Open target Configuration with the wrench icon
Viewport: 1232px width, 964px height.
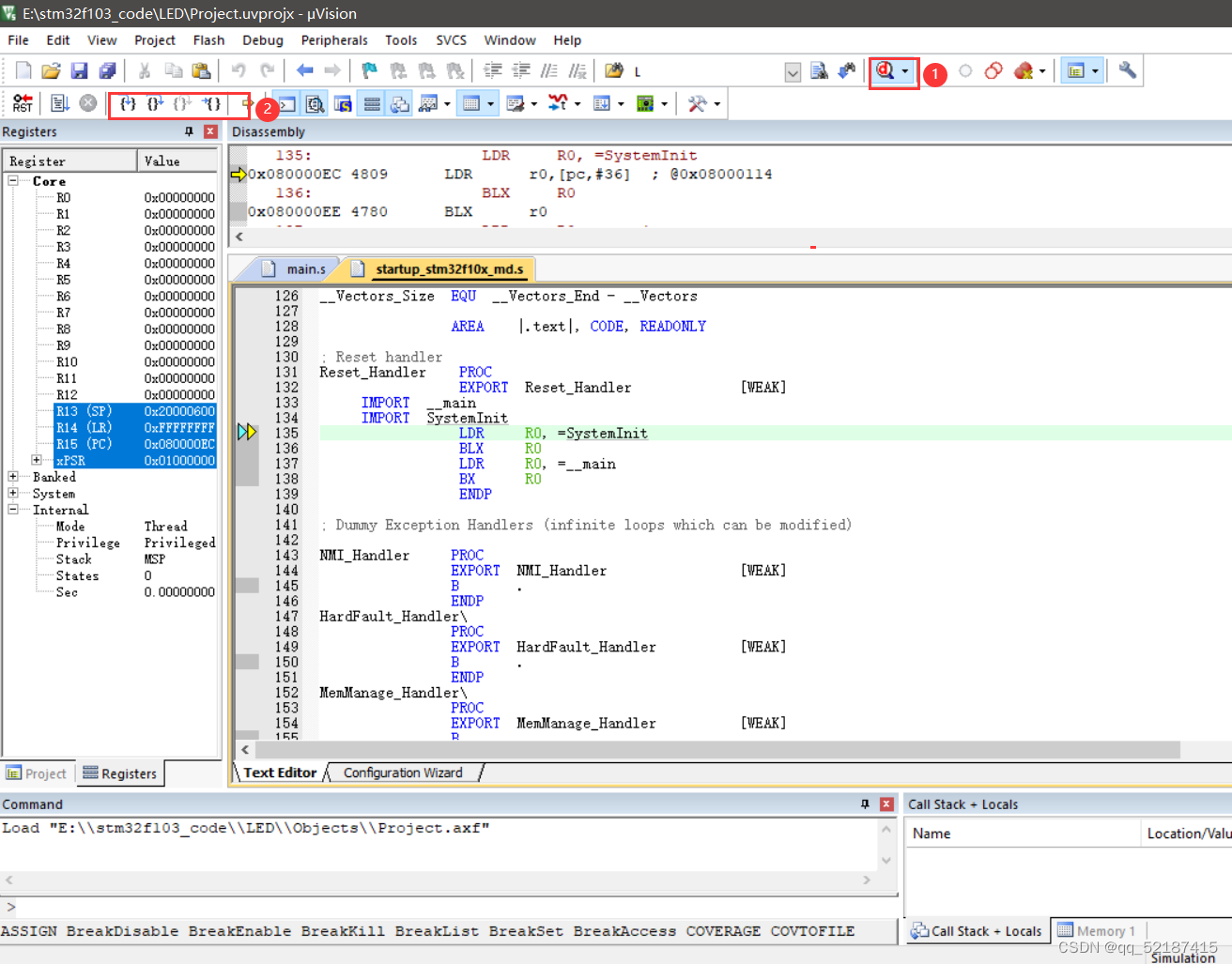1127,70
